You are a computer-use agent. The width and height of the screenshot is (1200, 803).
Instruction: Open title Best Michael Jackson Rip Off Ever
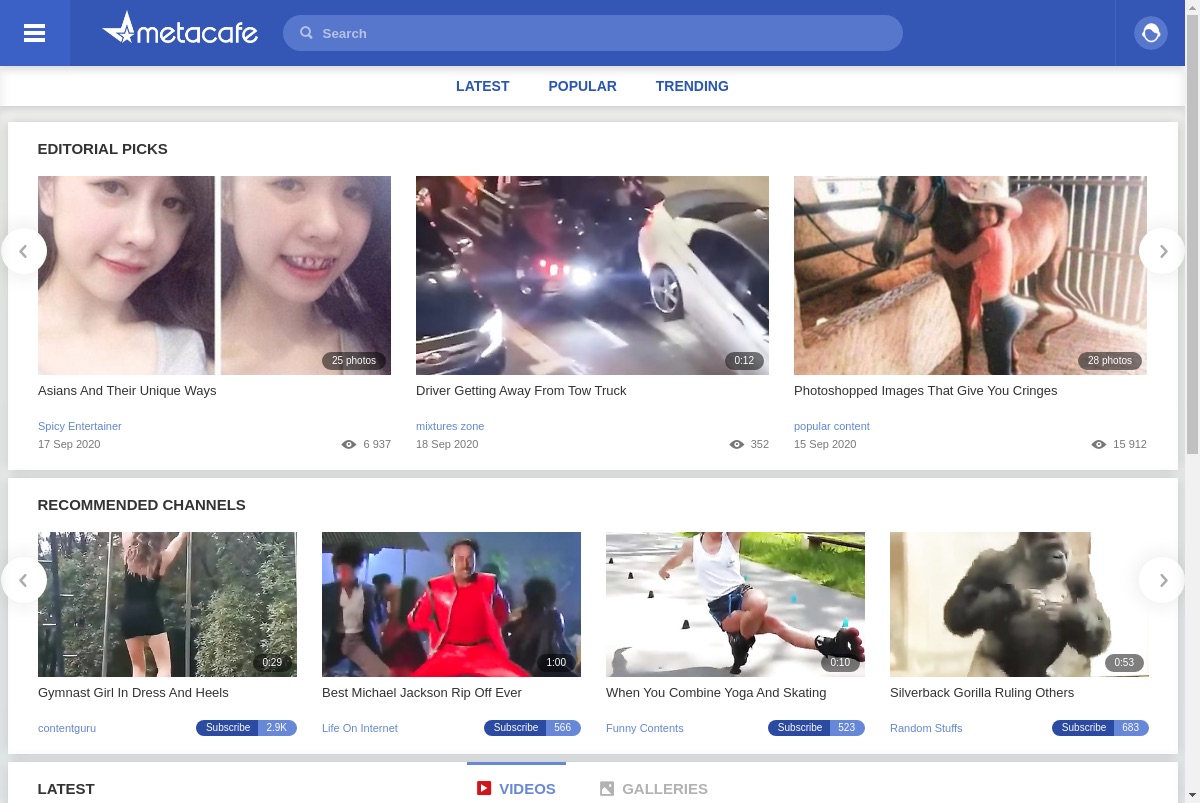point(422,693)
